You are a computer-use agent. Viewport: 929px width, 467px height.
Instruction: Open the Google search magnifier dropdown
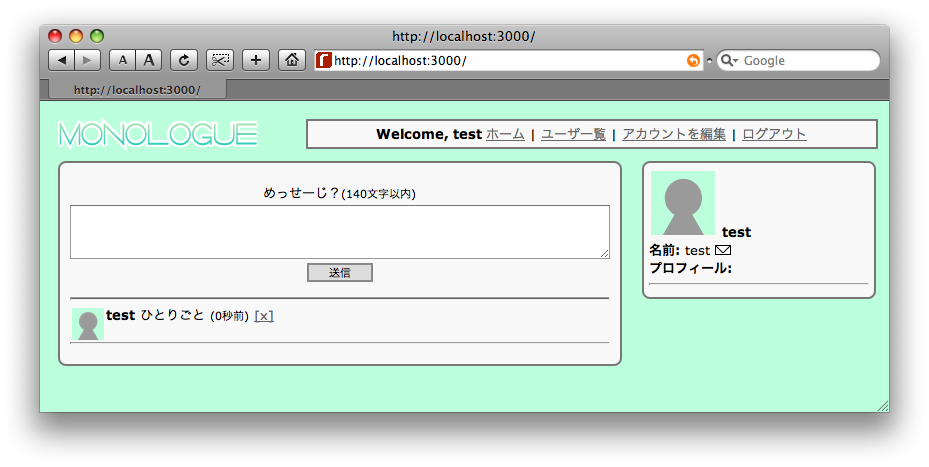729,60
